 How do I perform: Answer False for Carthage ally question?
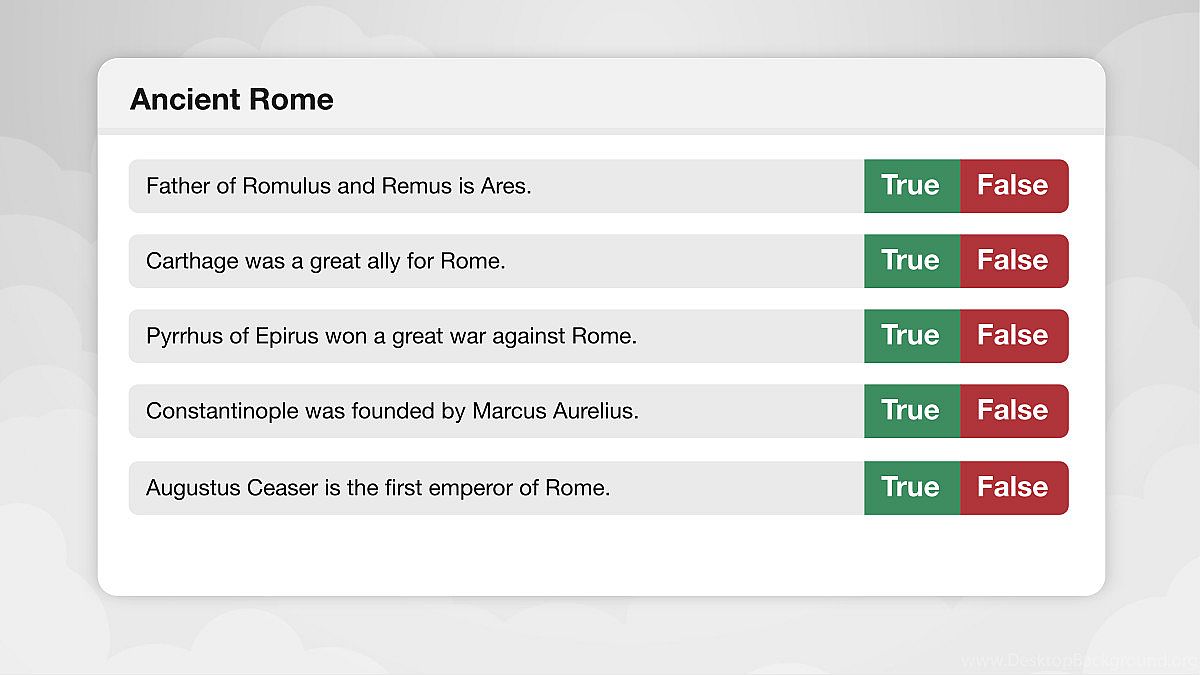point(1013,261)
